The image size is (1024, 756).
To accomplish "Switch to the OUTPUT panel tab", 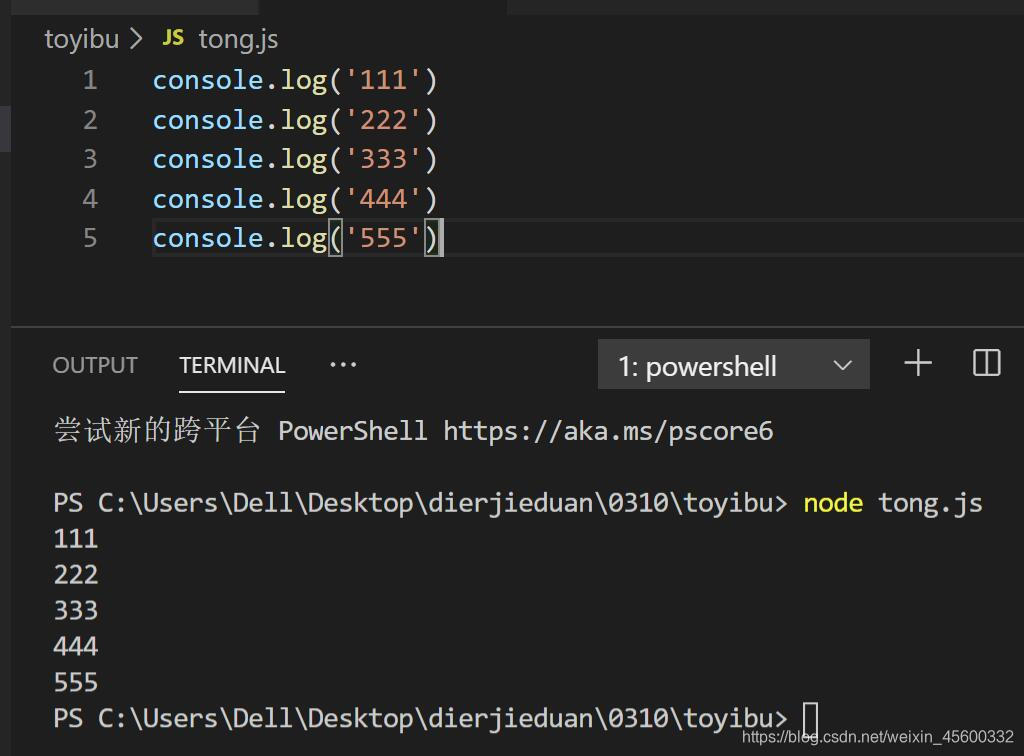I will [95, 365].
